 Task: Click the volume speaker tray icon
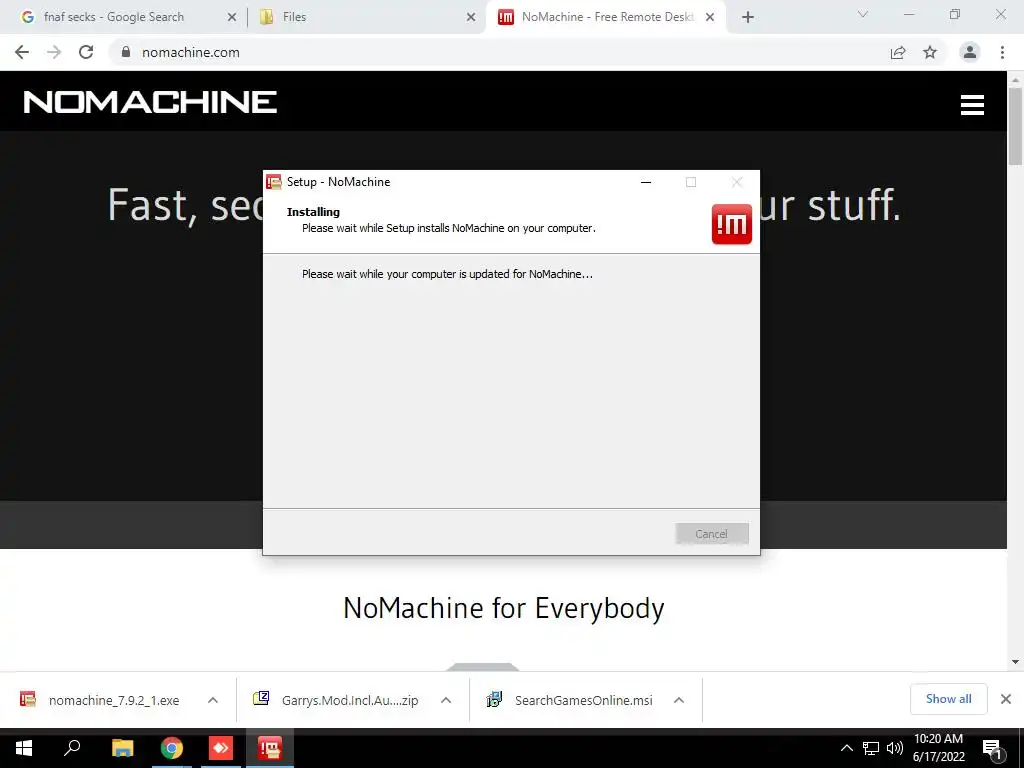(x=895, y=748)
